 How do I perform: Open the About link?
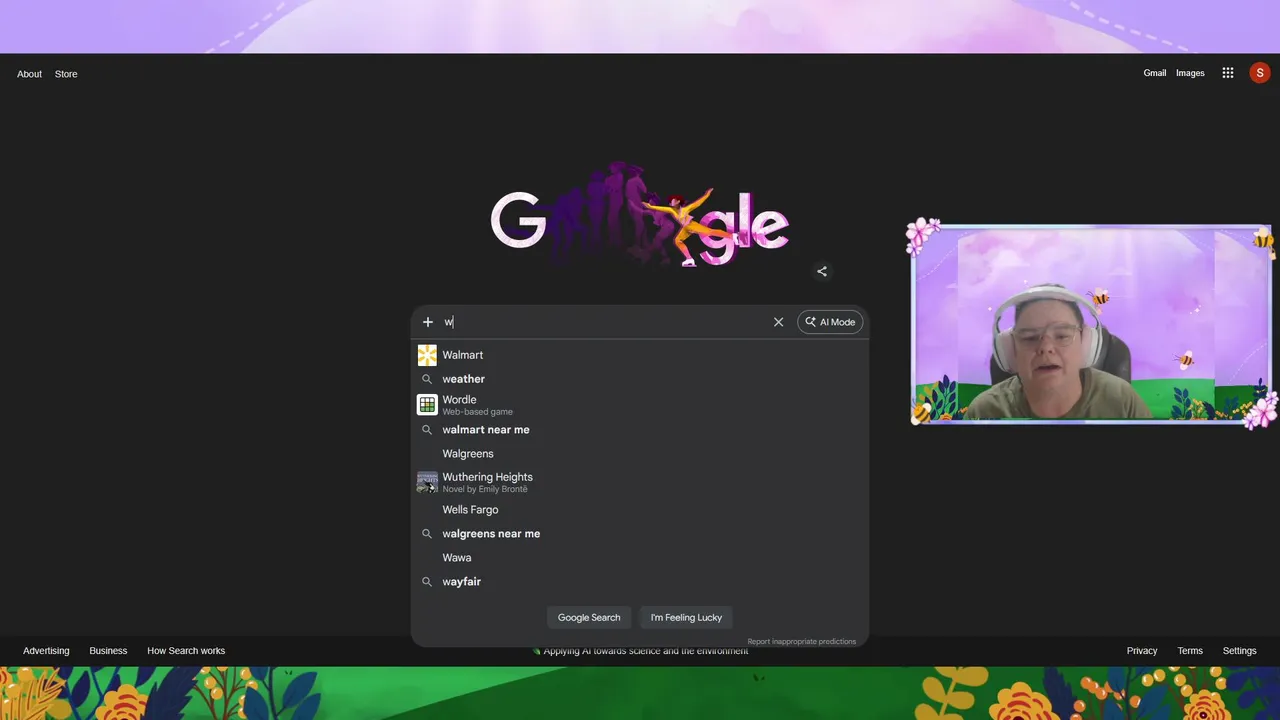tap(29, 74)
